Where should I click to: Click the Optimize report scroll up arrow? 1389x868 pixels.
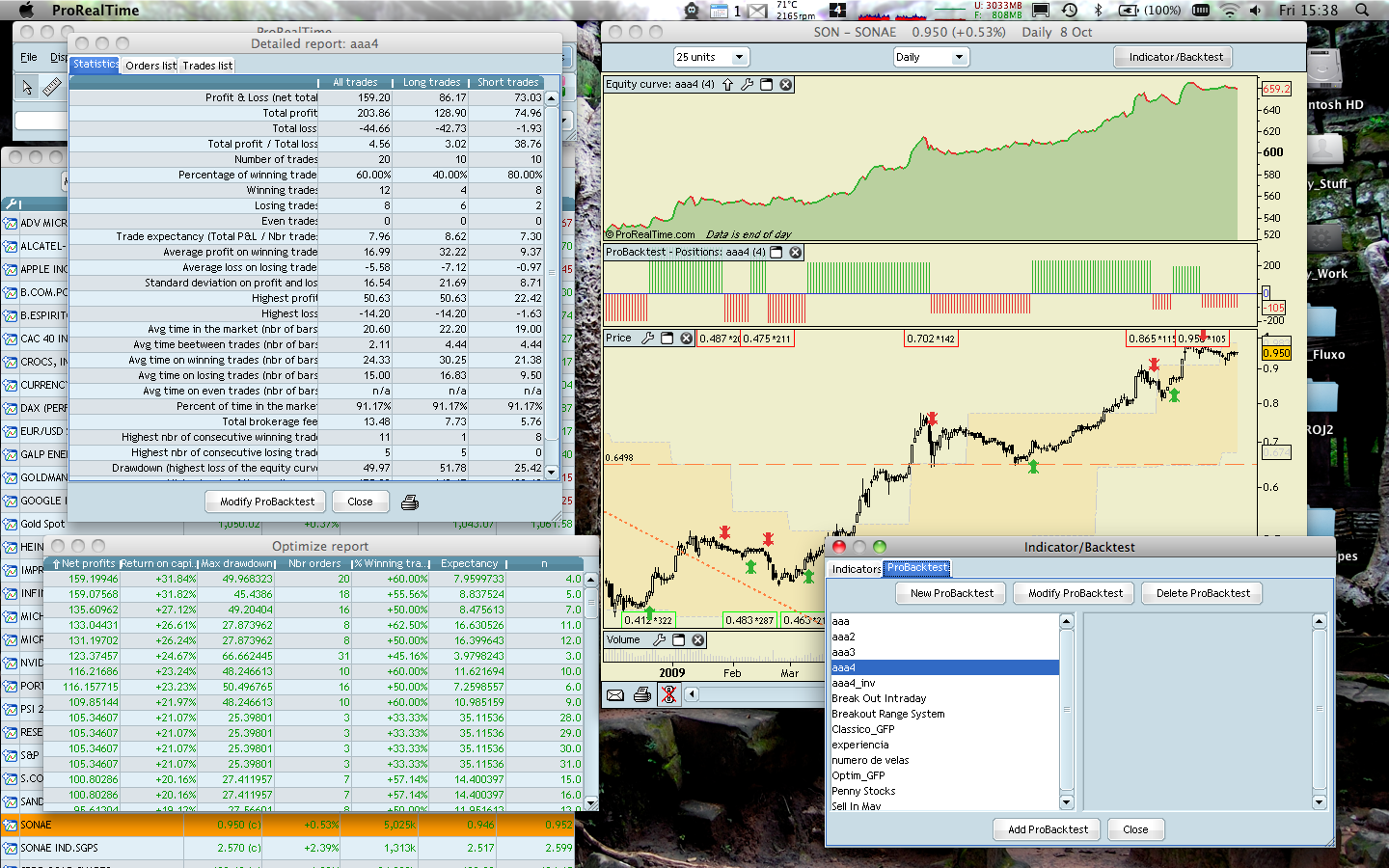click(x=590, y=581)
